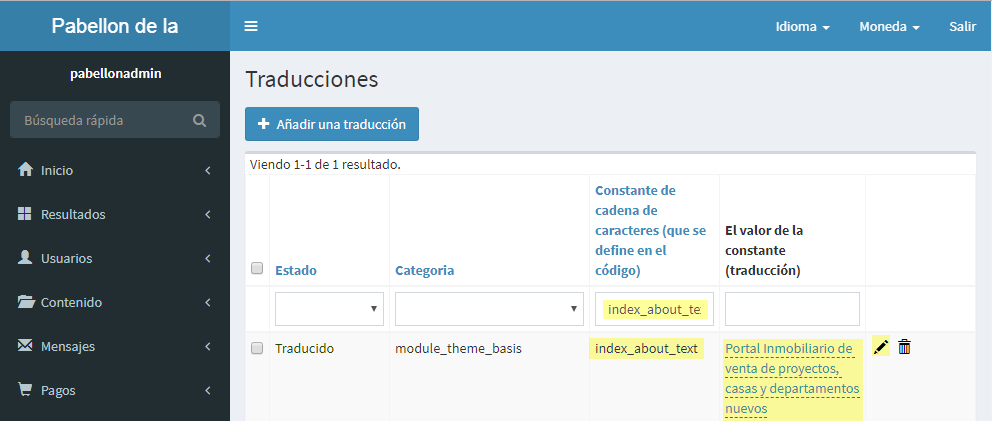Screen dimensions: 992x421
Task: Click the Resultados grid icon
Action: pos(26,214)
